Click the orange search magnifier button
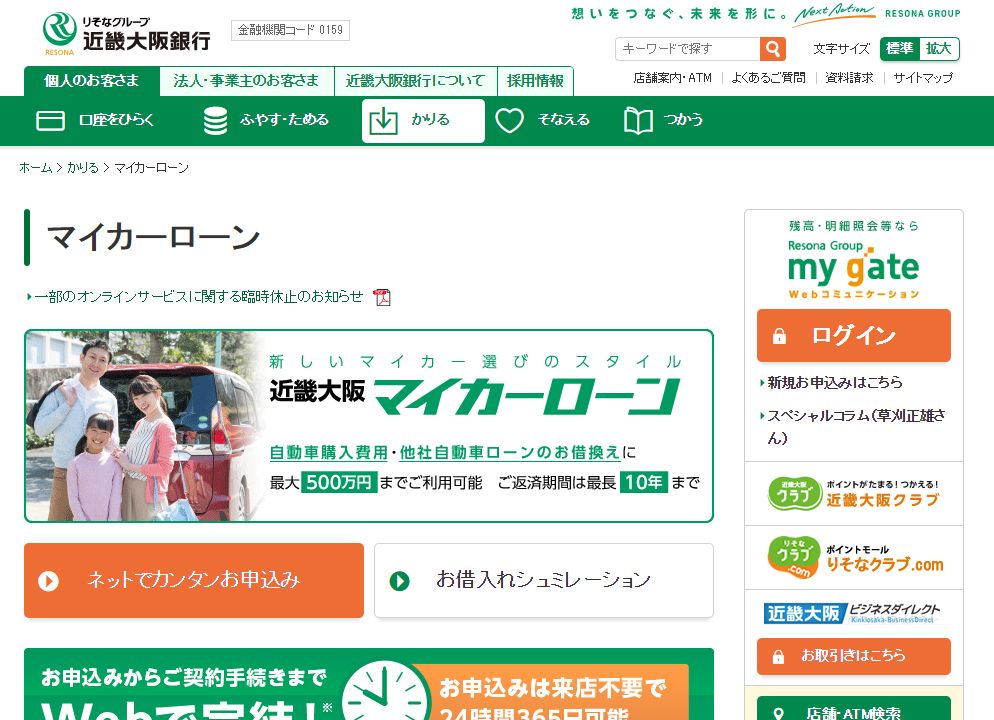 (773, 49)
